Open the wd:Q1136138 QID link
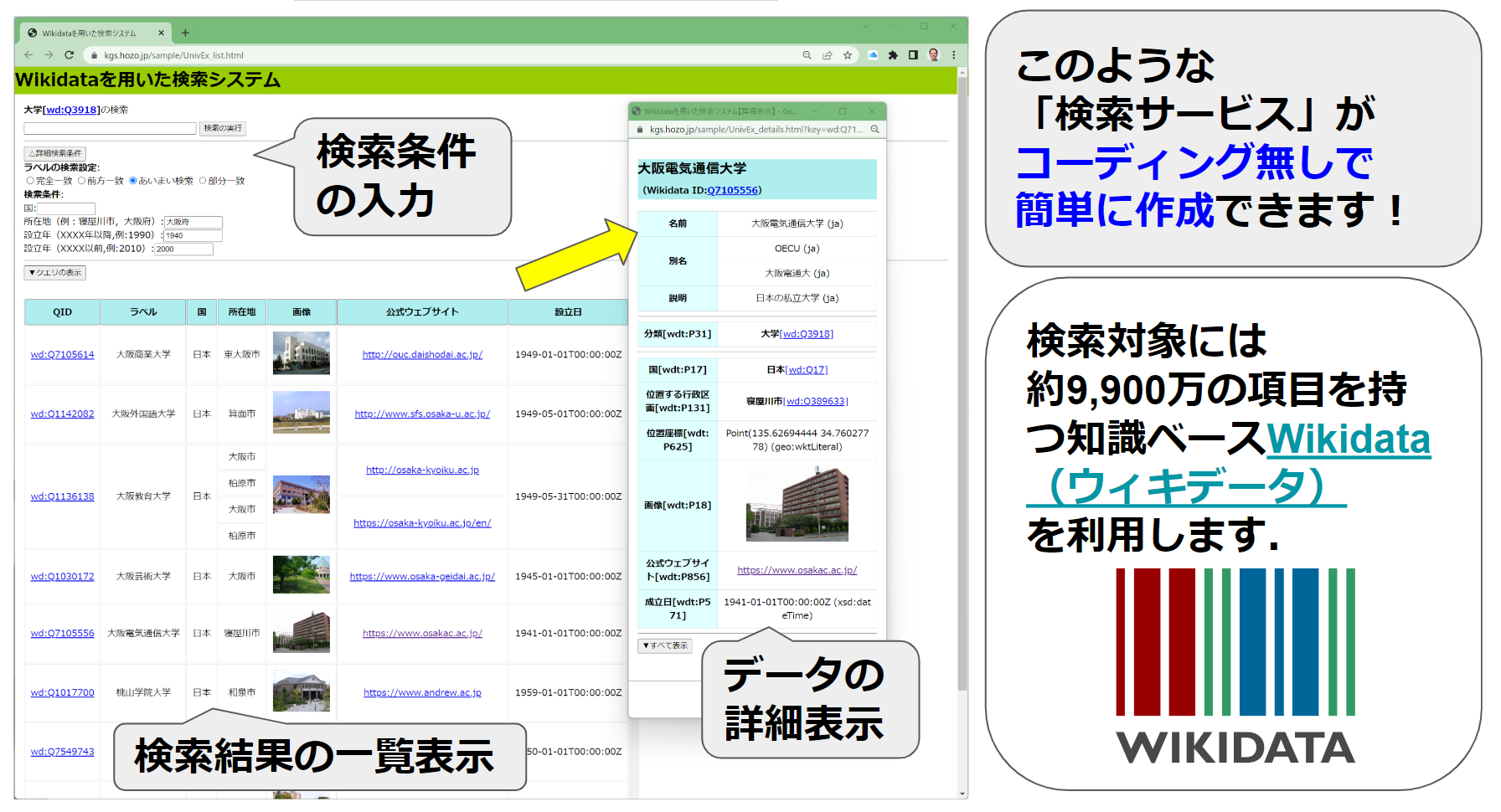 click(63, 497)
